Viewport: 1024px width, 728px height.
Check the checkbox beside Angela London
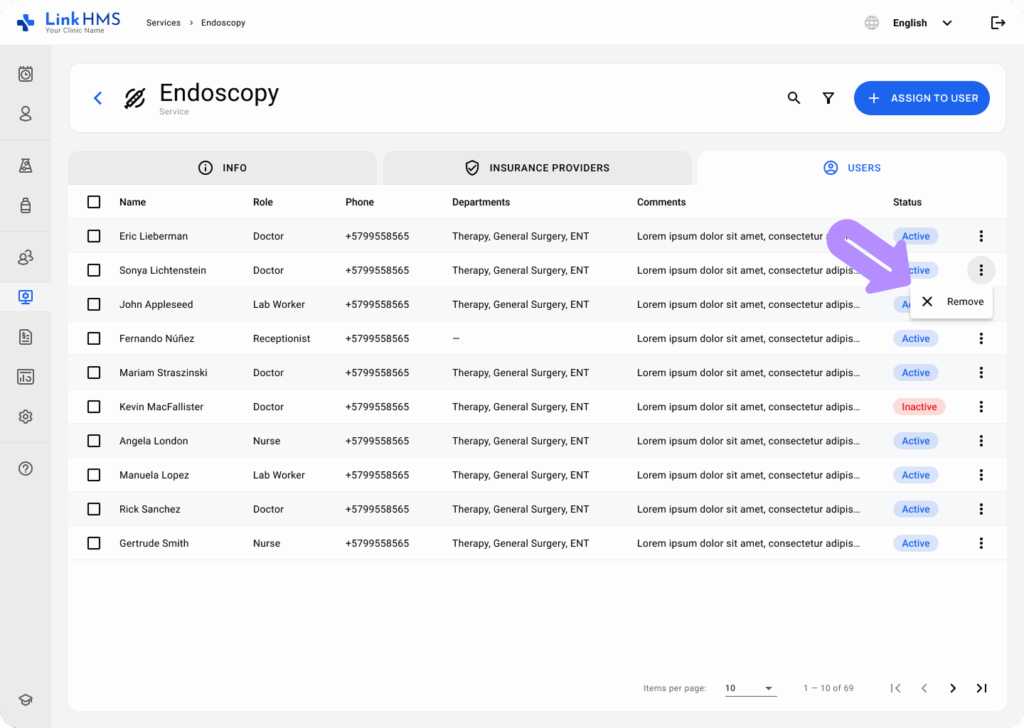pos(93,440)
